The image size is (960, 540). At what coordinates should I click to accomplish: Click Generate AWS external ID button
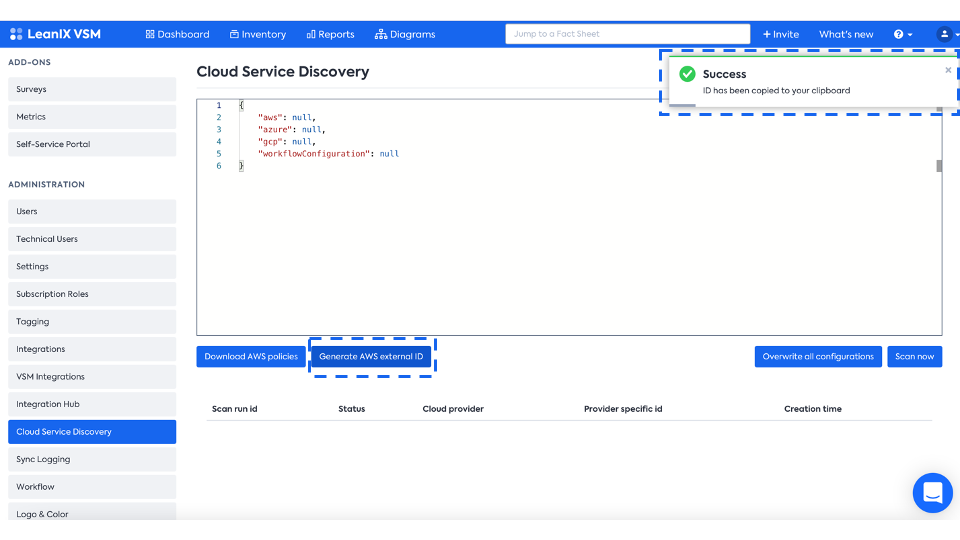click(371, 356)
